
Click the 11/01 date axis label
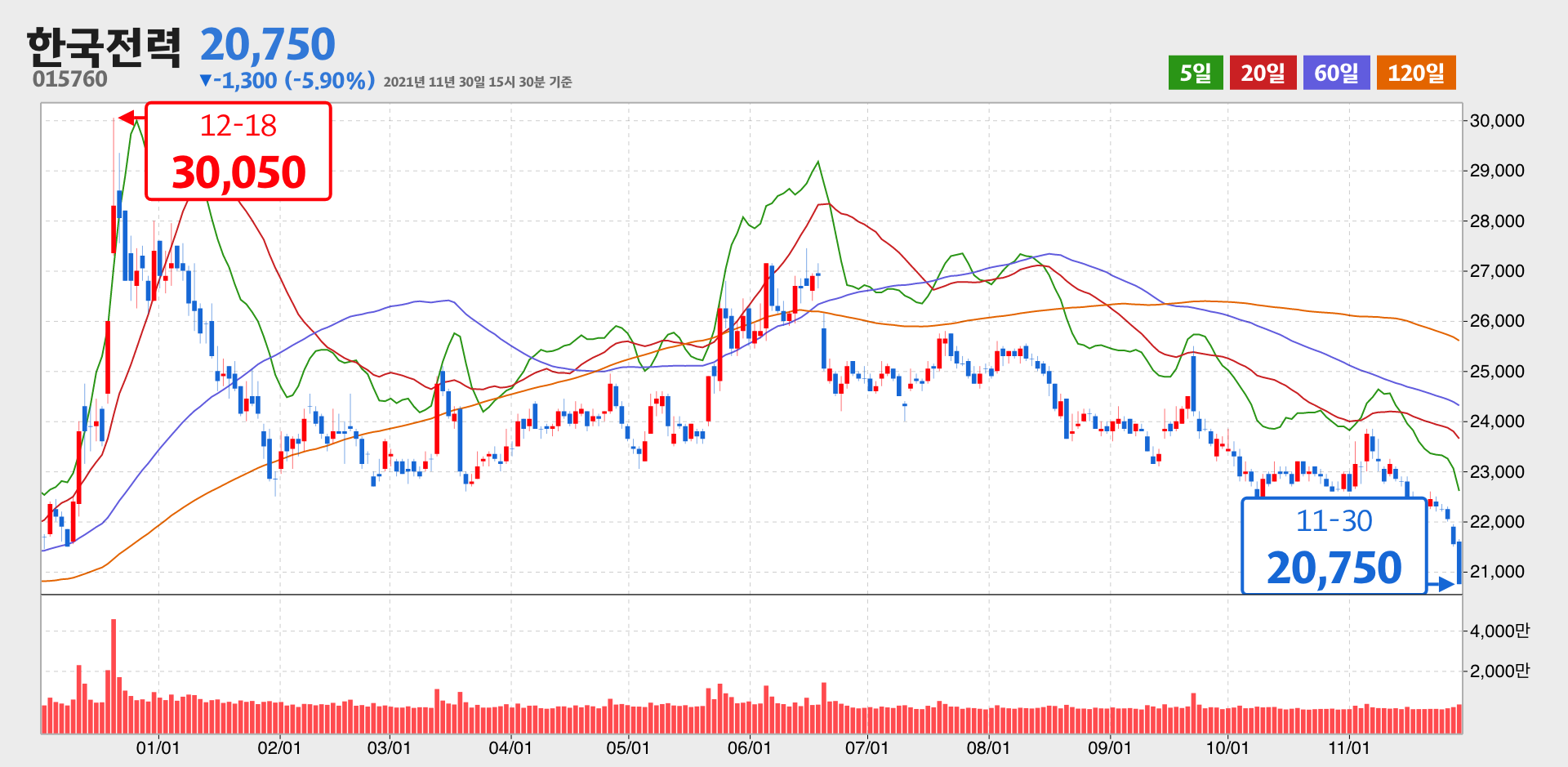(x=1349, y=748)
